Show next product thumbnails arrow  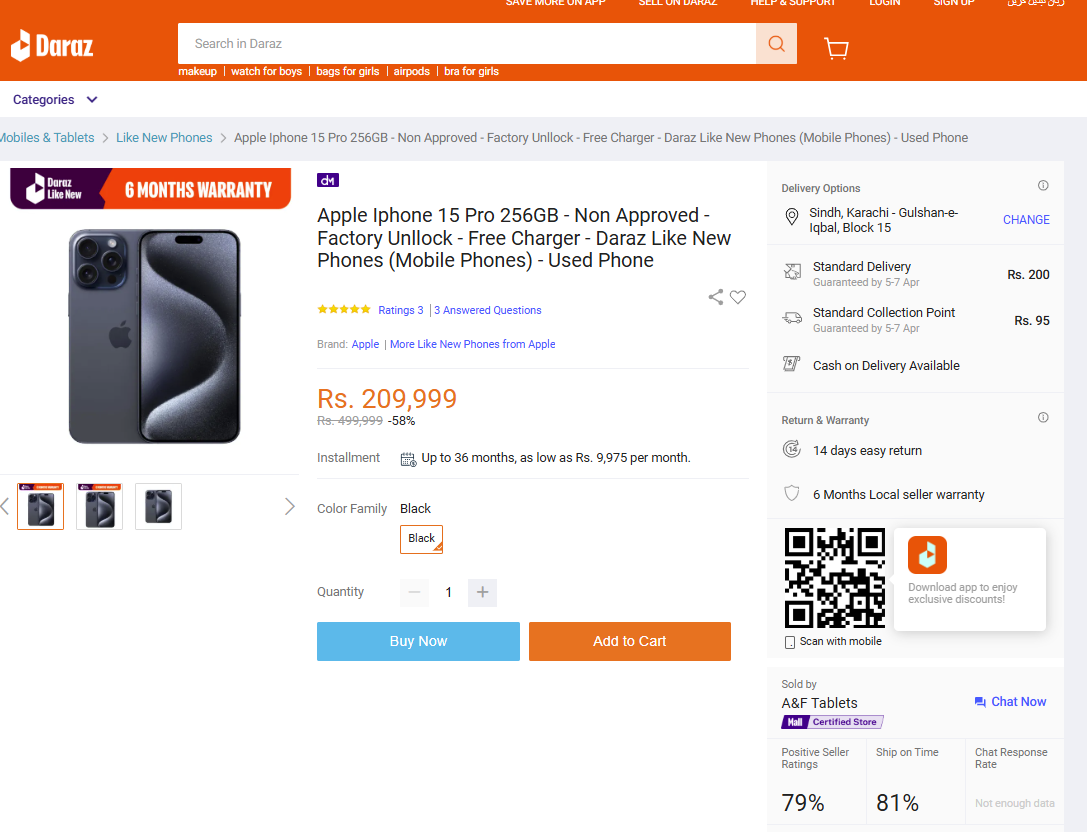290,507
